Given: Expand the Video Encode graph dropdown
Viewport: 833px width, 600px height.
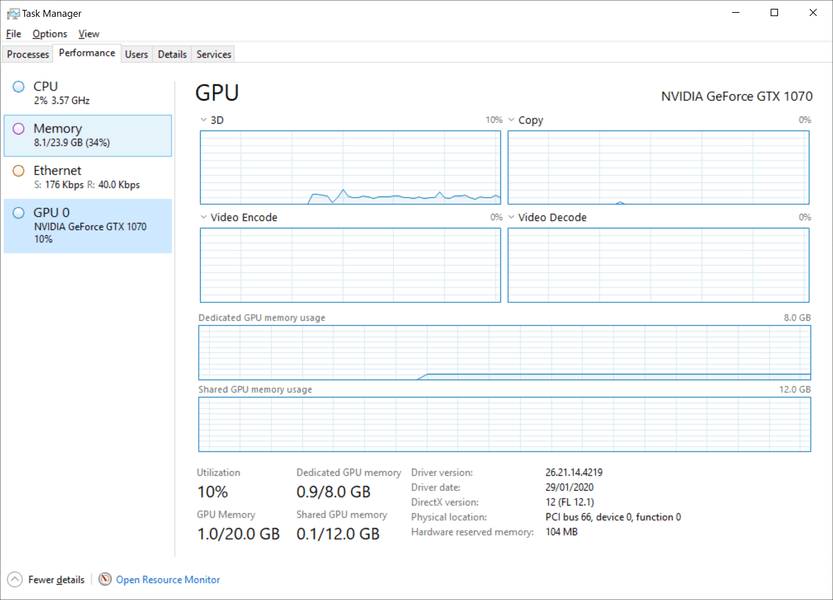Looking at the screenshot, I should [204, 217].
